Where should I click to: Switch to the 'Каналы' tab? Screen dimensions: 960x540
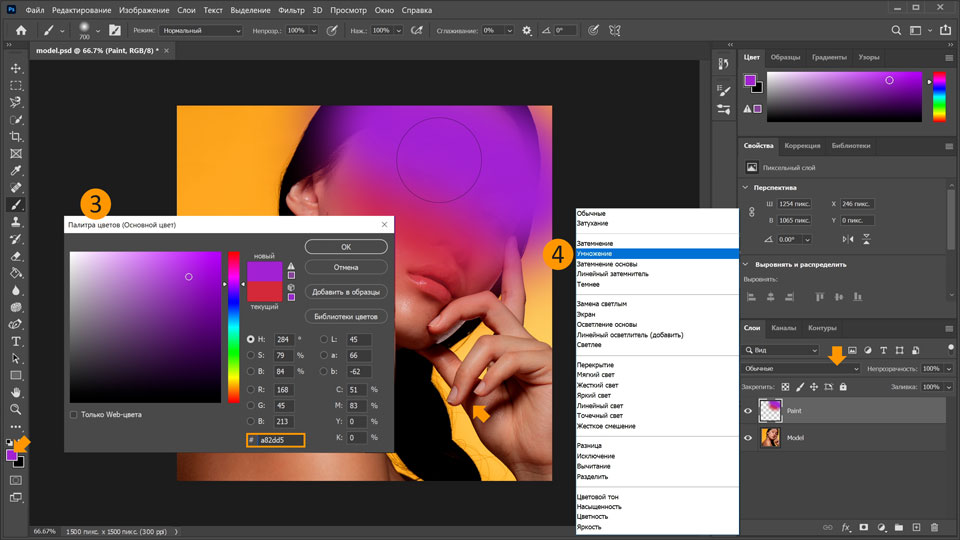pos(783,328)
